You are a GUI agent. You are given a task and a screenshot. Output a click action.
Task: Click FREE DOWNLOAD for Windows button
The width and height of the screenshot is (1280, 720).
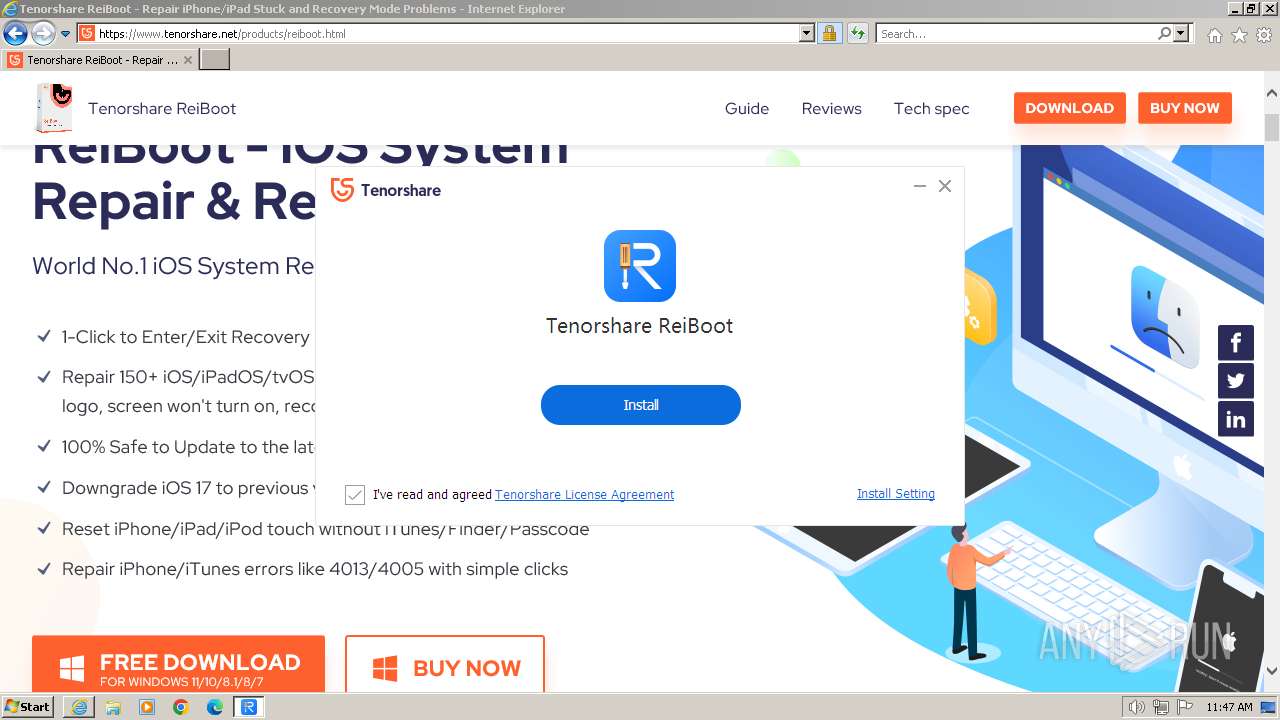[x=178, y=664]
